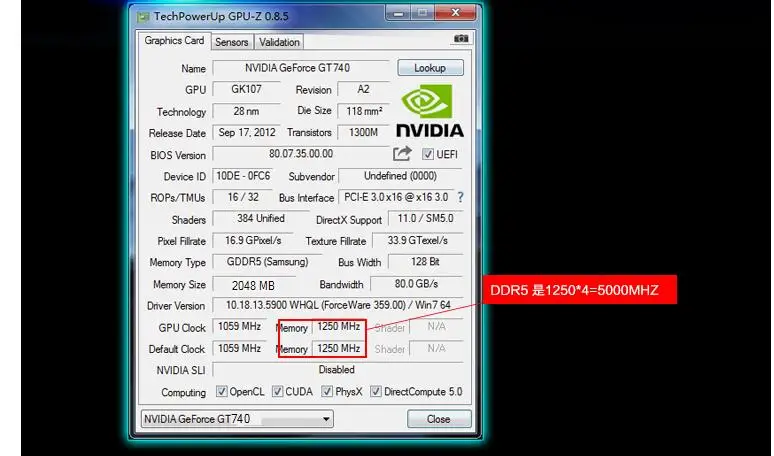This screenshot has width=774, height=456.
Task: Toggle the DirectCompute 5.0 checkbox
Action: 376,392
